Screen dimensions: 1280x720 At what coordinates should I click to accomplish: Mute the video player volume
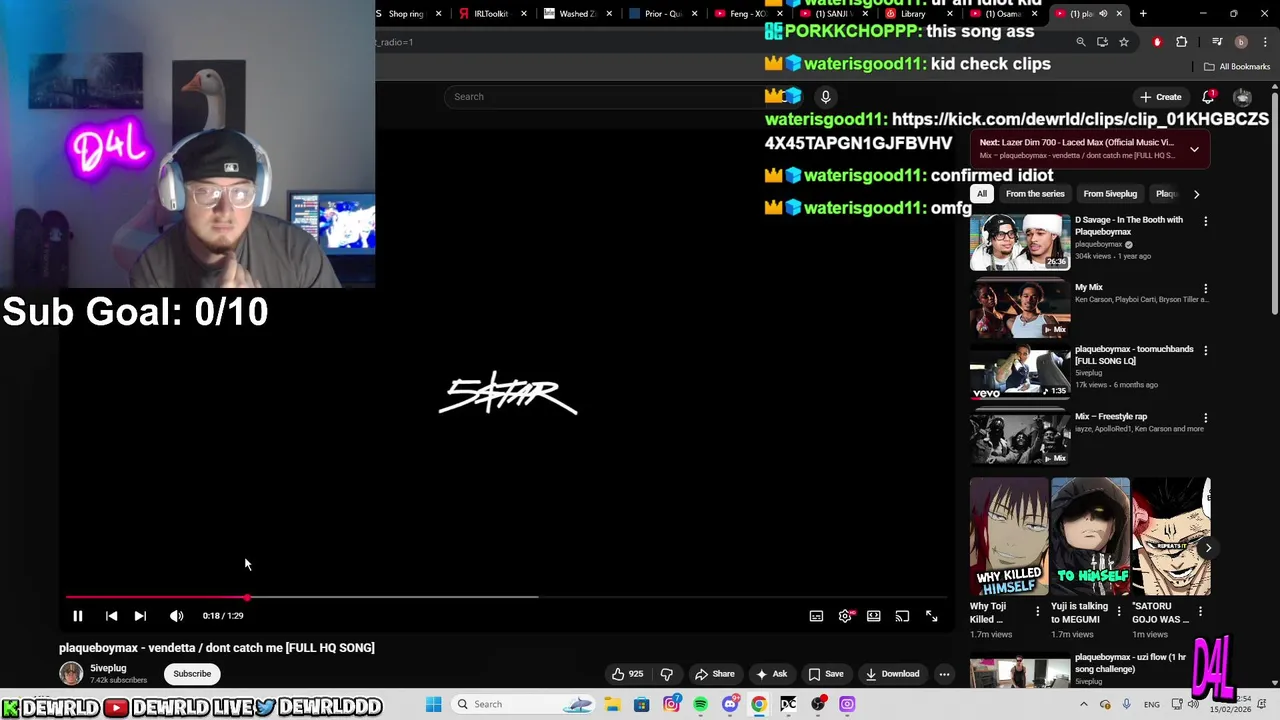click(176, 616)
